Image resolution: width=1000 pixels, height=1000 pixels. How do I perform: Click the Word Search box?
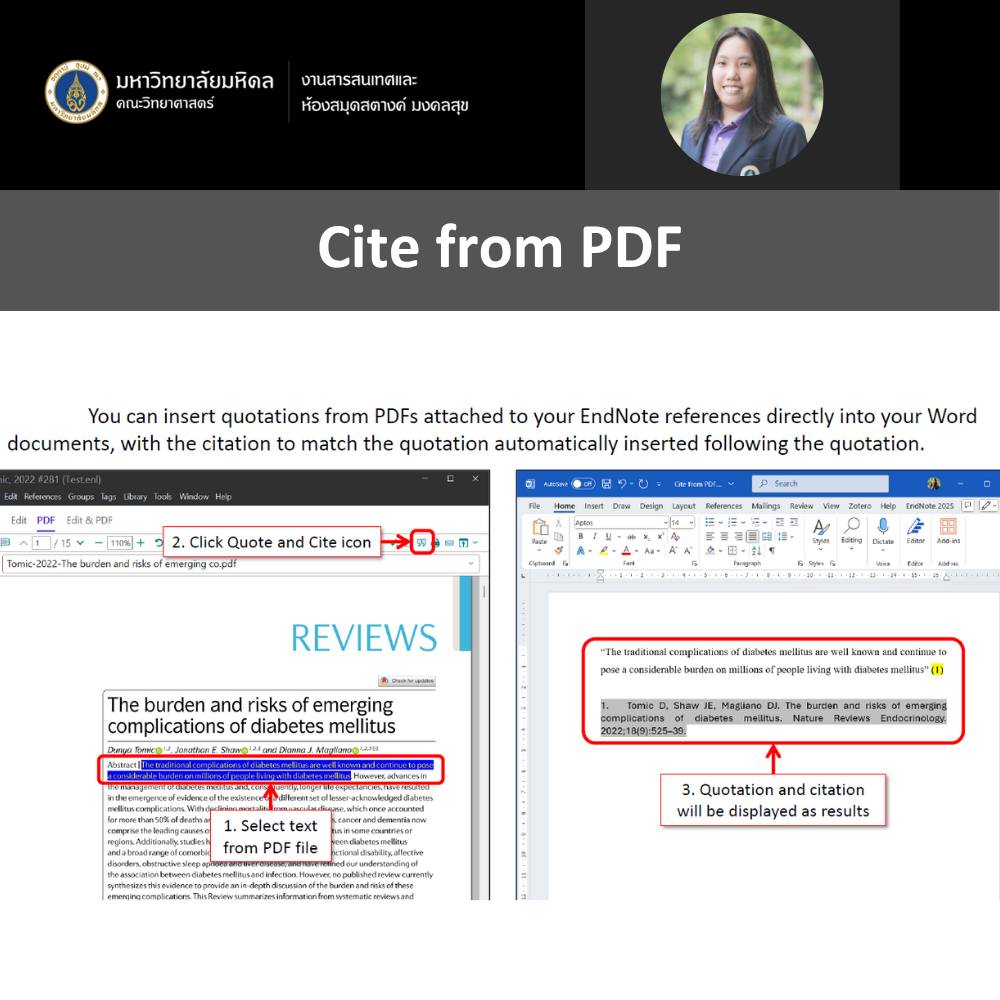(820, 484)
